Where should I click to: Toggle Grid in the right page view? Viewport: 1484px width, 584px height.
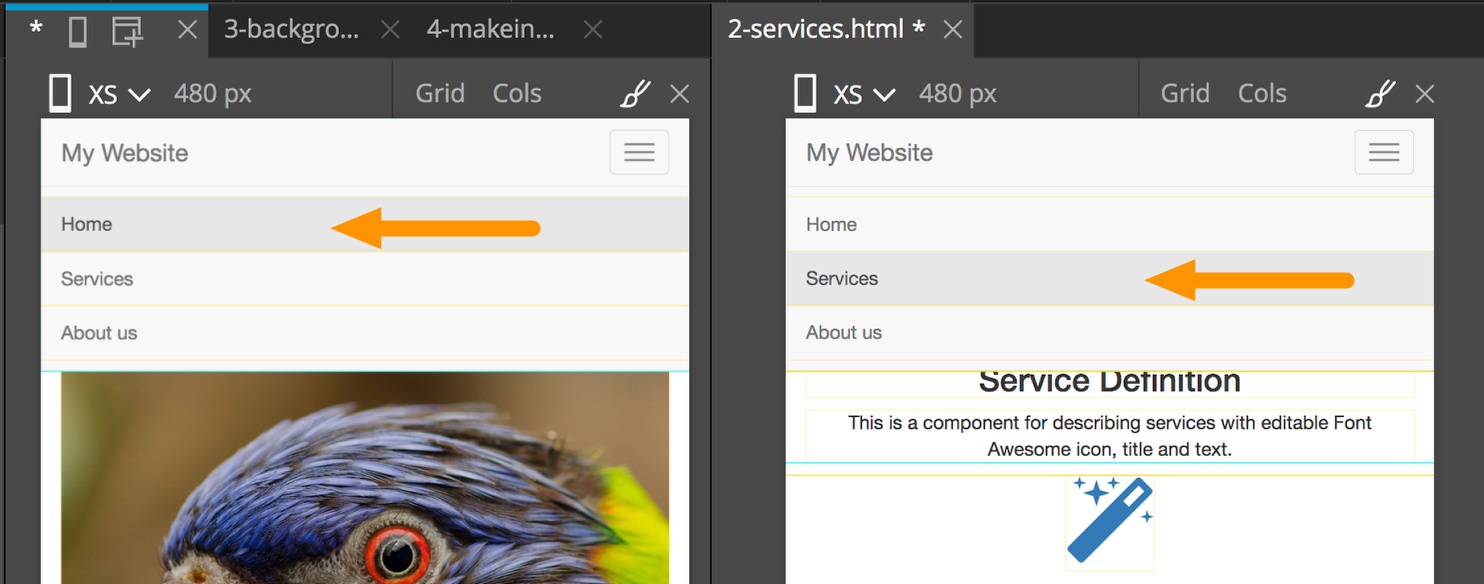coord(1185,93)
